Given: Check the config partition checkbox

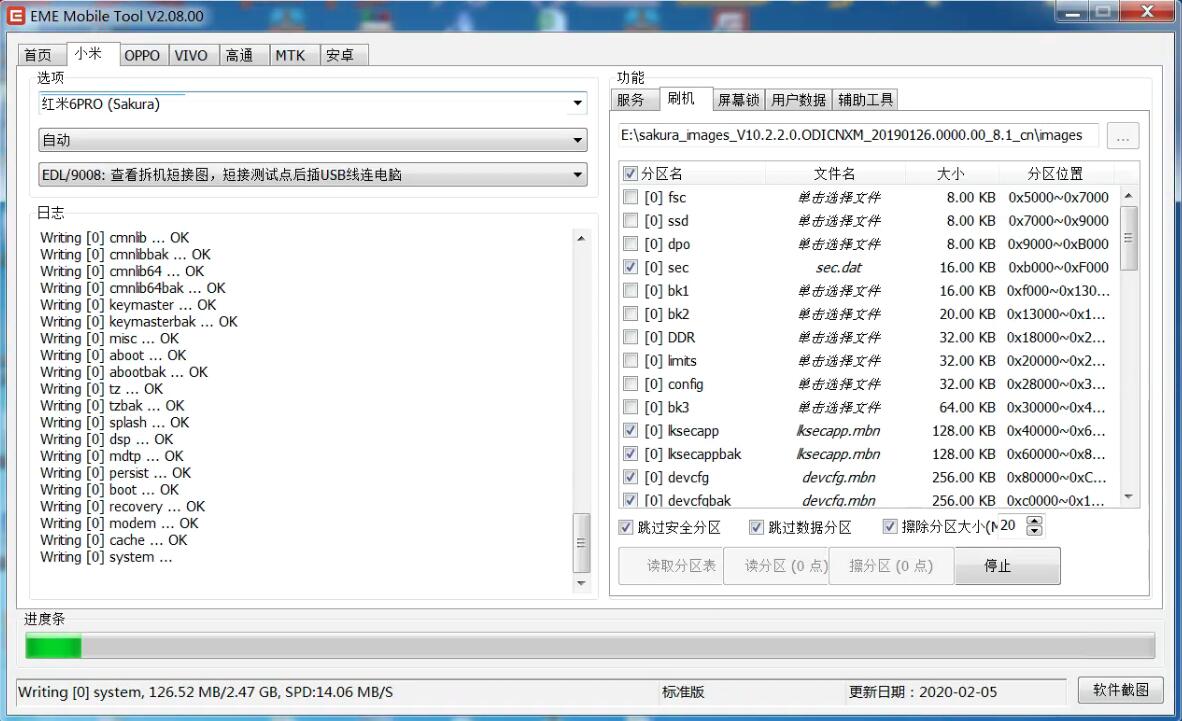Looking at the screenshot, I should tap(630, 384).
